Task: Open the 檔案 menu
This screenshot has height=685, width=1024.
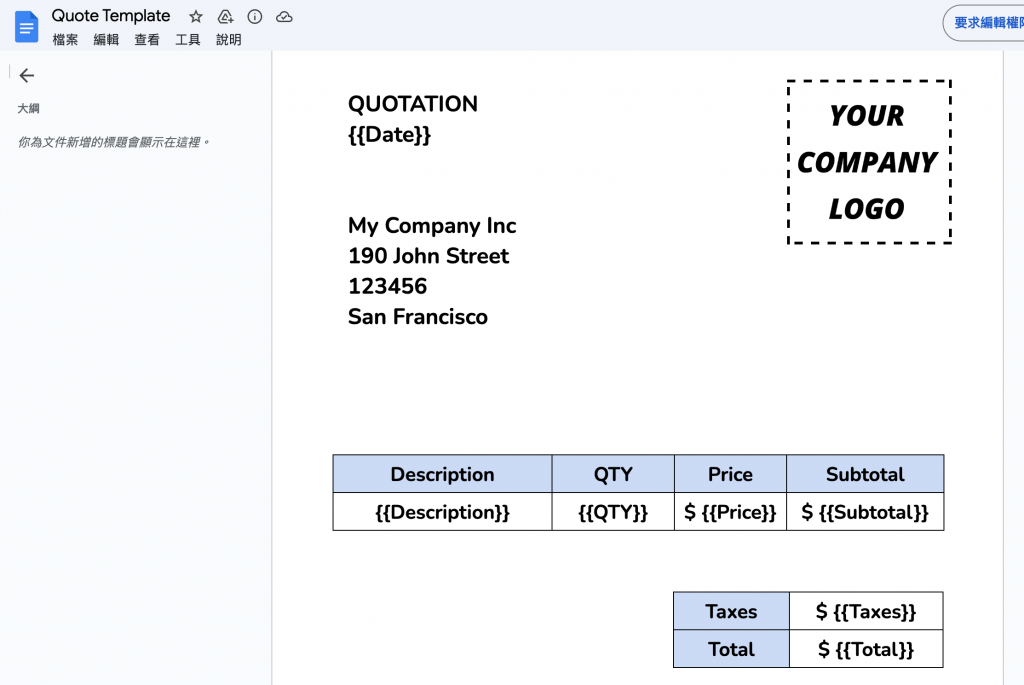Action: coord(65,40)
